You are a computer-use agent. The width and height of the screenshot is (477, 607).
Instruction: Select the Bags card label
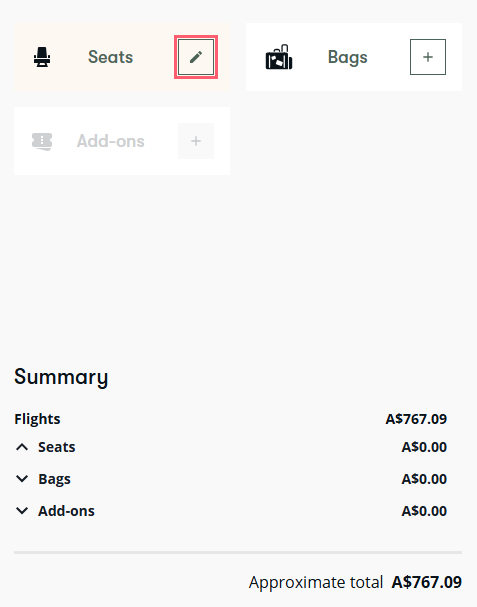coord(348,58)
